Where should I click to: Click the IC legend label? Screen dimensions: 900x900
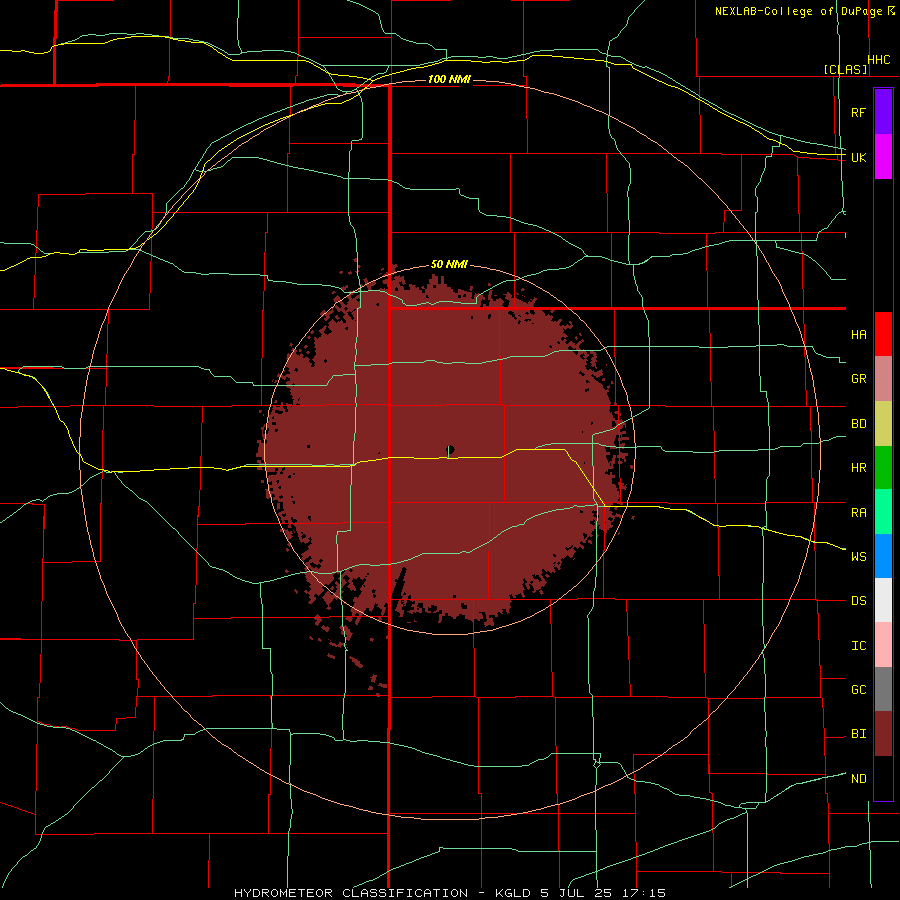point(858,646)
